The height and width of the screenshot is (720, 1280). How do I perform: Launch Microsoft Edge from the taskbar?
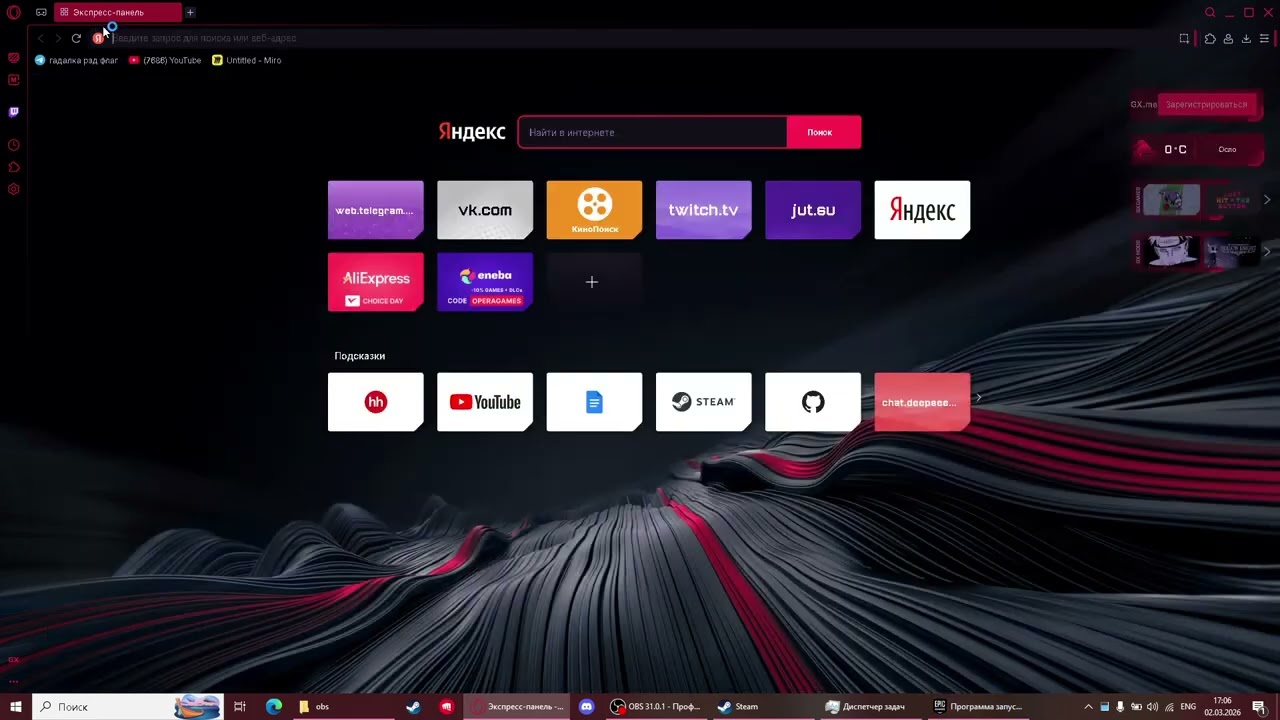pyautogui.click(x=273, y=707)
